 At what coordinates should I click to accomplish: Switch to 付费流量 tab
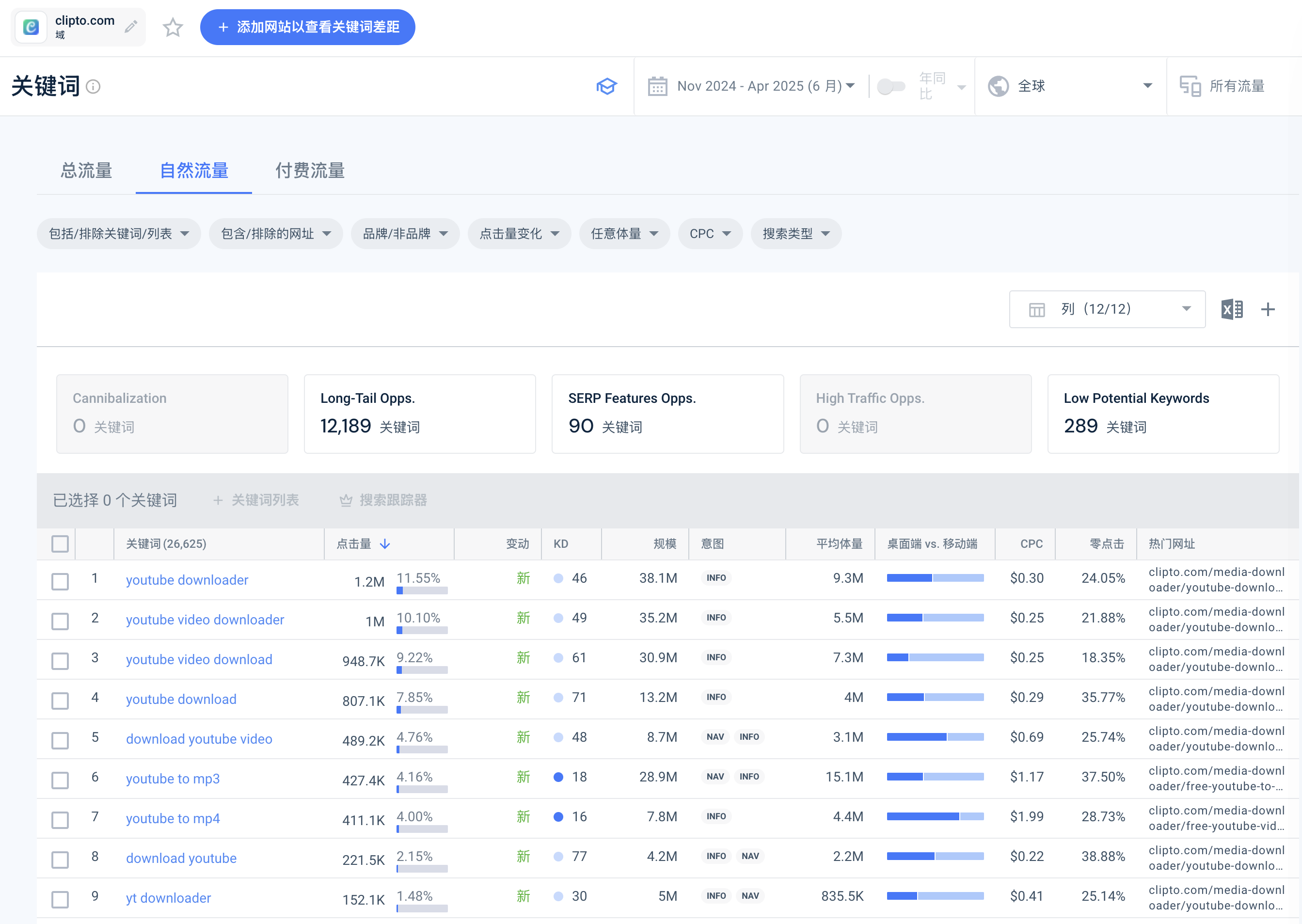tap(310, 170)
